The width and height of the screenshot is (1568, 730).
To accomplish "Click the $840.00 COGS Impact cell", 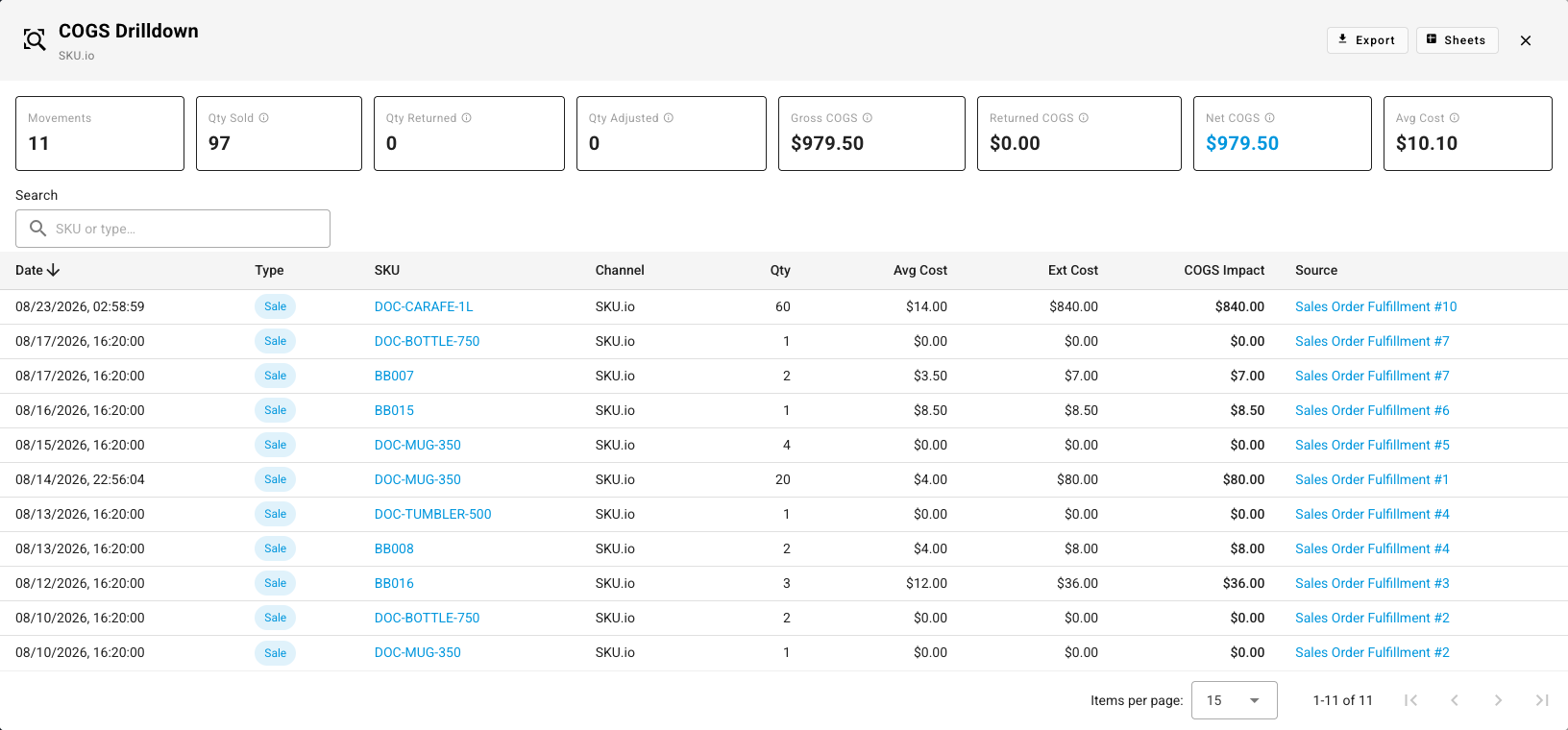I will coord(1239,306).
